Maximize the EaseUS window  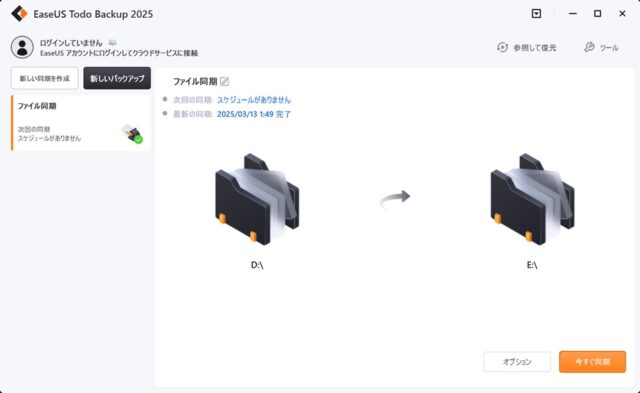[x=598, y=14]
